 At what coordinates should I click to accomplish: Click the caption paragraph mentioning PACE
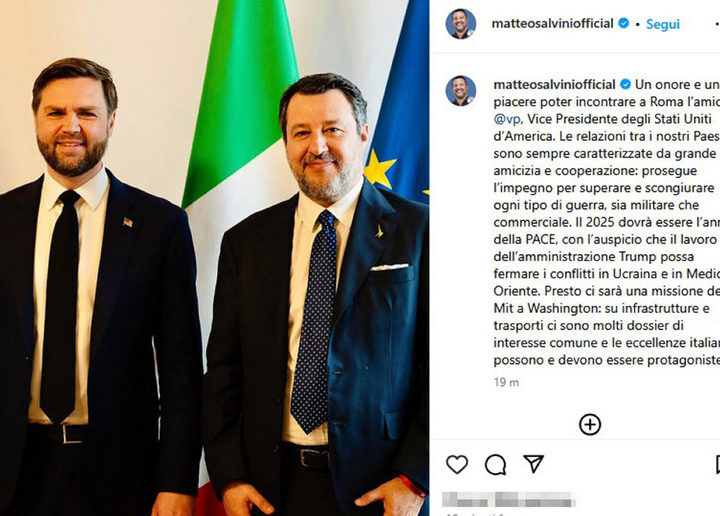tap(607, 222)
